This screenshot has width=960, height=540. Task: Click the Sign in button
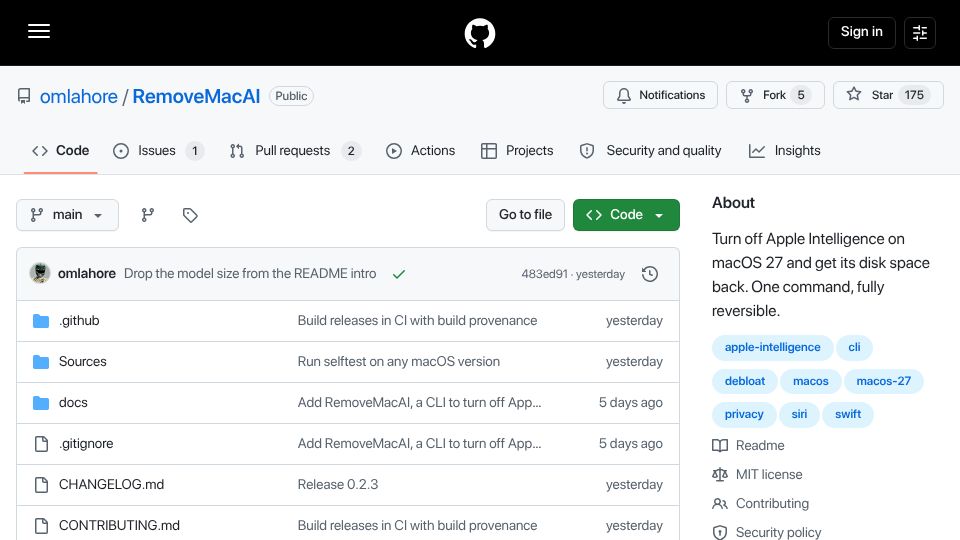click(861, 32)
